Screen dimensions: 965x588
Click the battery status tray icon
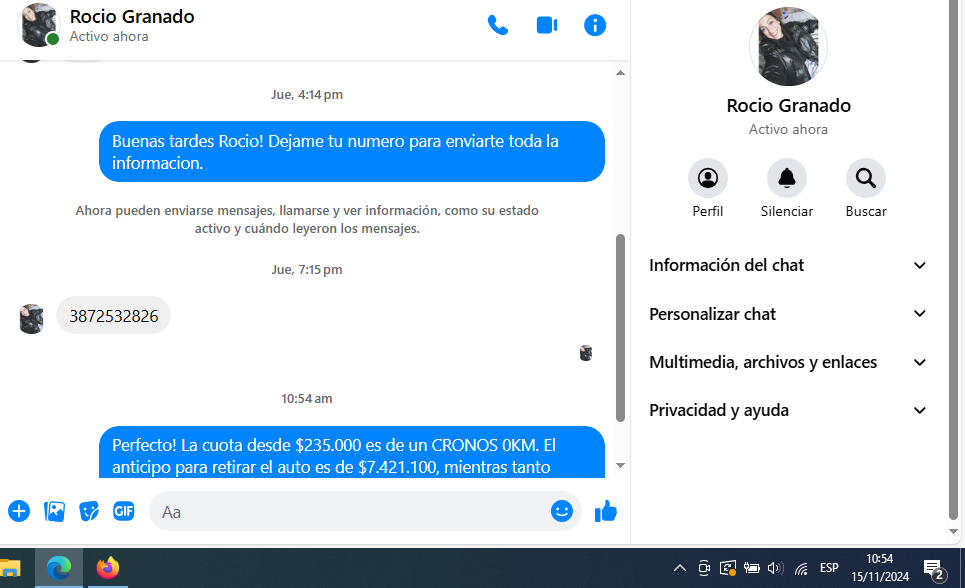click(751, 568)
